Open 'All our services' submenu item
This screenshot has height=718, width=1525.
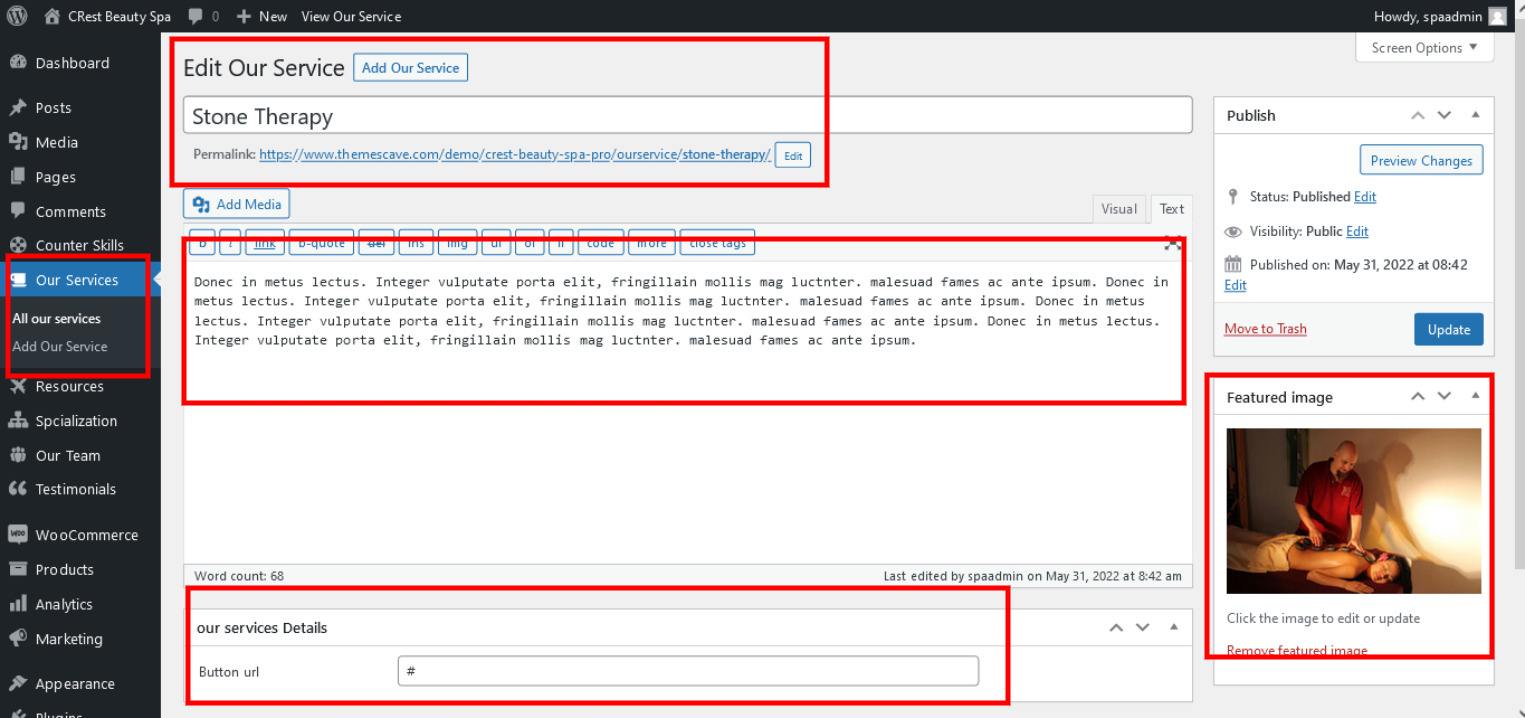click(57, 319)
